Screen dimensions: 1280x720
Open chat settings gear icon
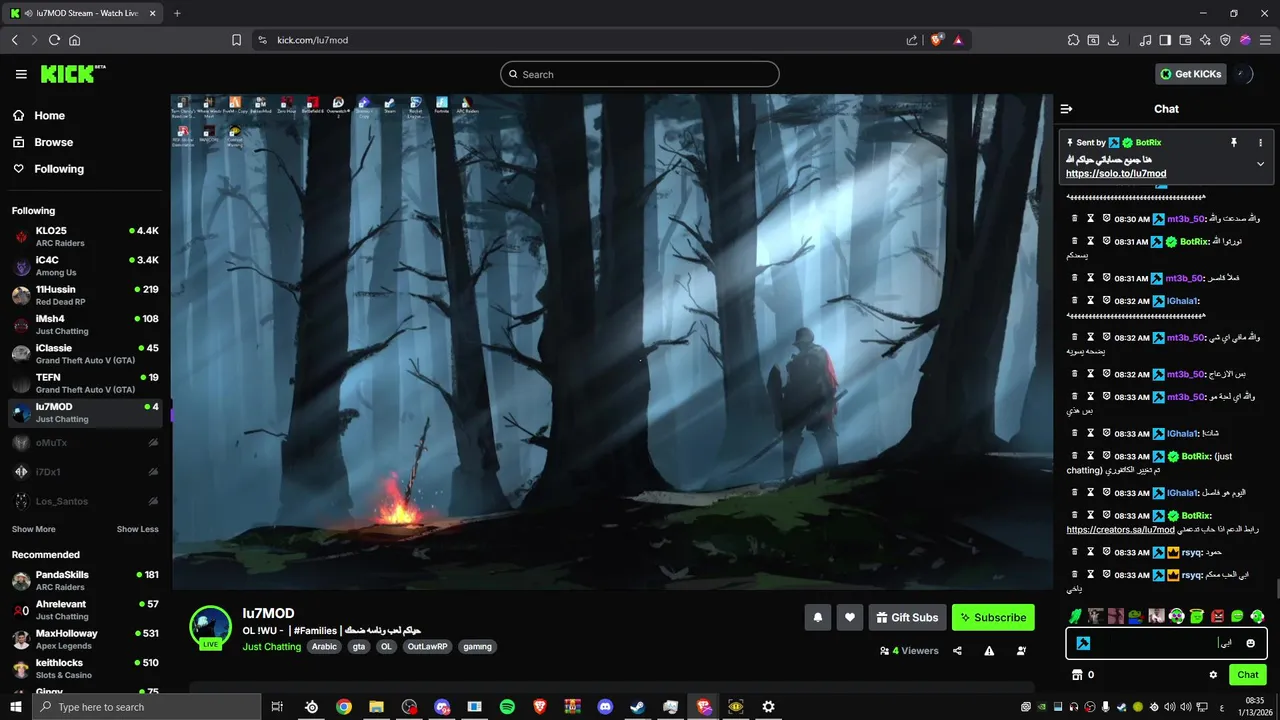pyautogui.click(x=1213, y=675)
